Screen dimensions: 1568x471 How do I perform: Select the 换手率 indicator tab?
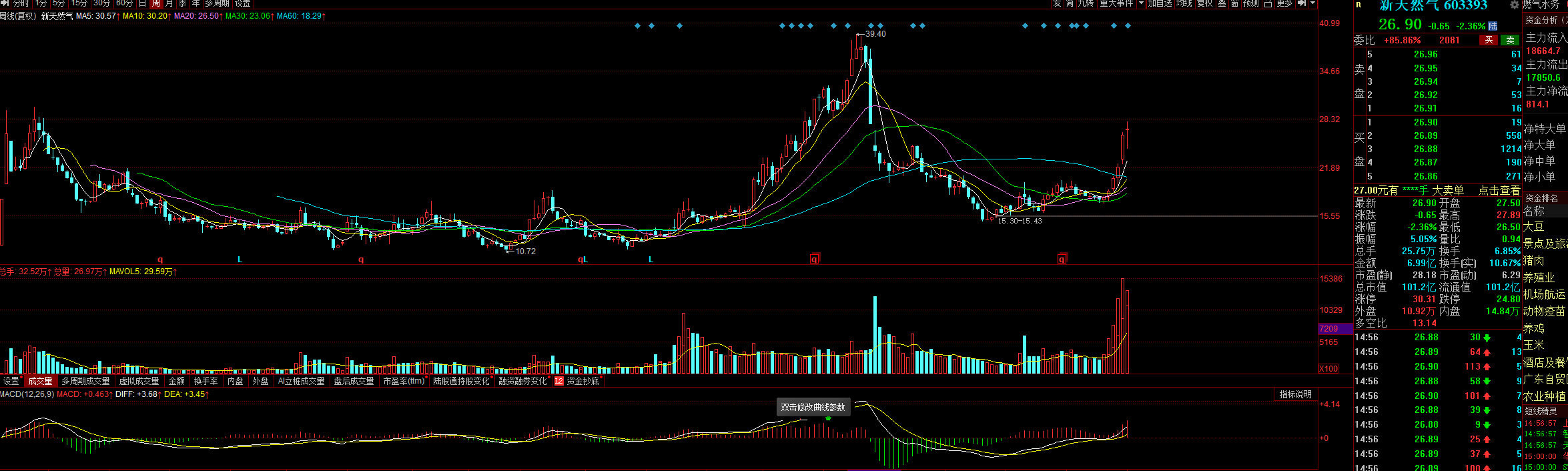coord(206,381)
